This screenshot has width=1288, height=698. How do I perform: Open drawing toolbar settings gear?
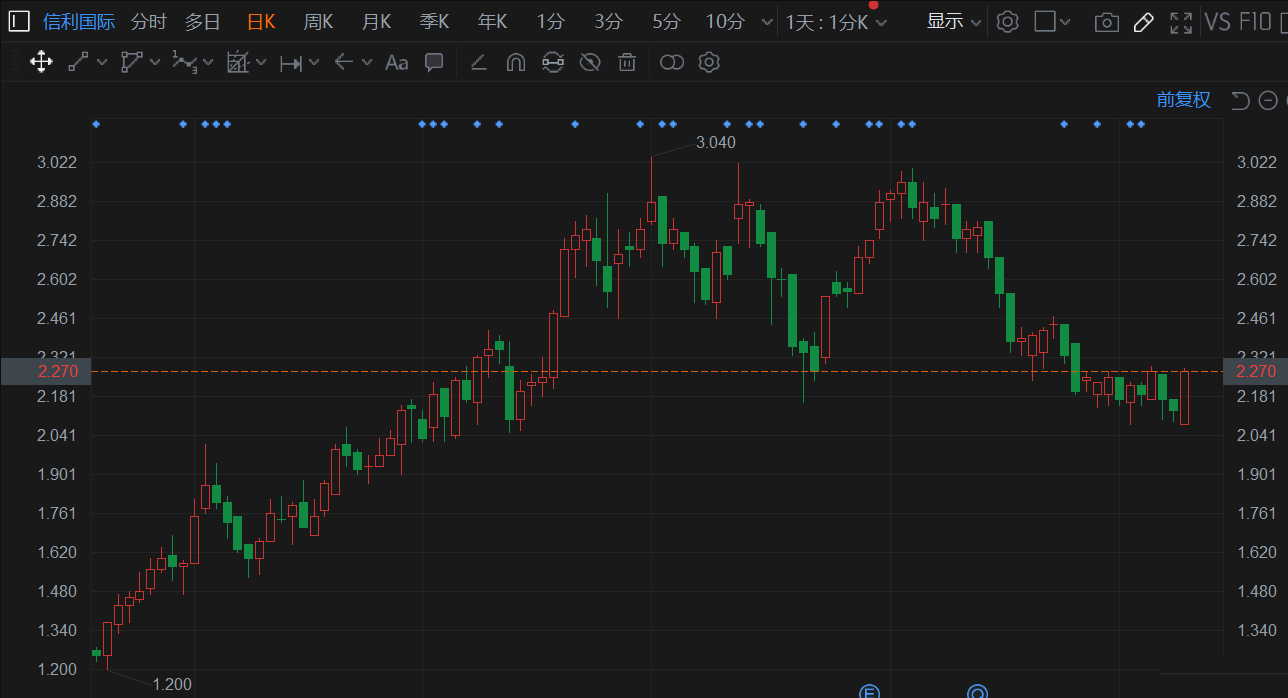tap(709, 62)
